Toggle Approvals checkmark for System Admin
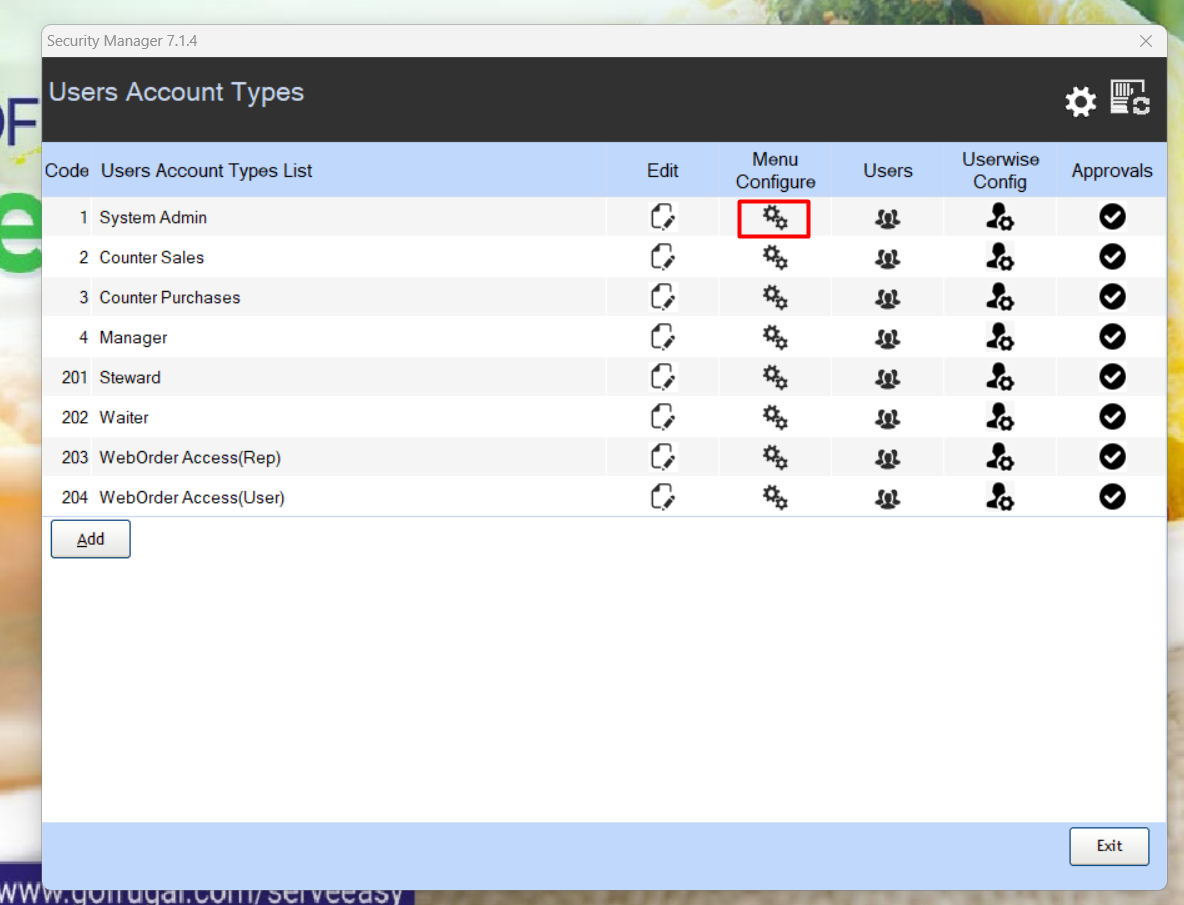The height and width of the screenshot is (905, 1184). point(1112,217)
